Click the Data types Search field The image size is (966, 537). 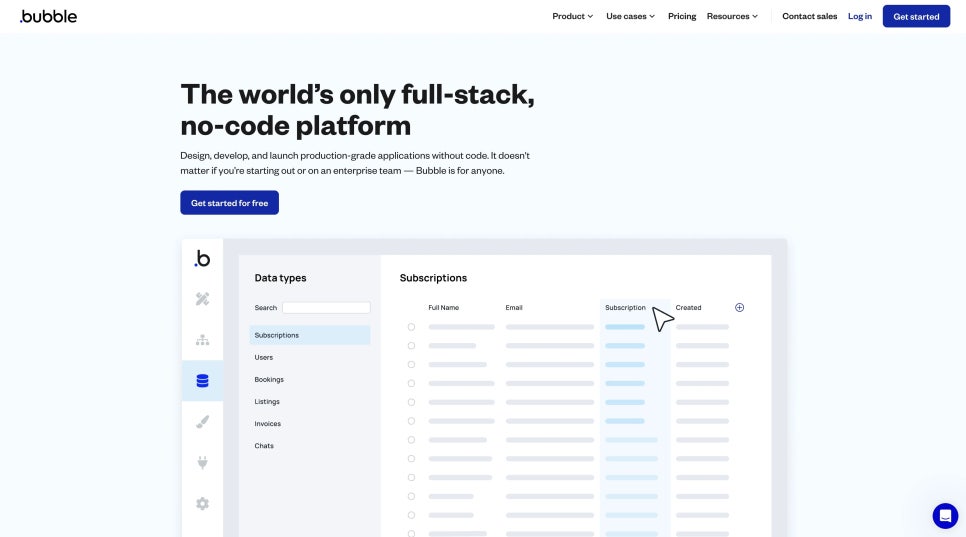(326, 307)
